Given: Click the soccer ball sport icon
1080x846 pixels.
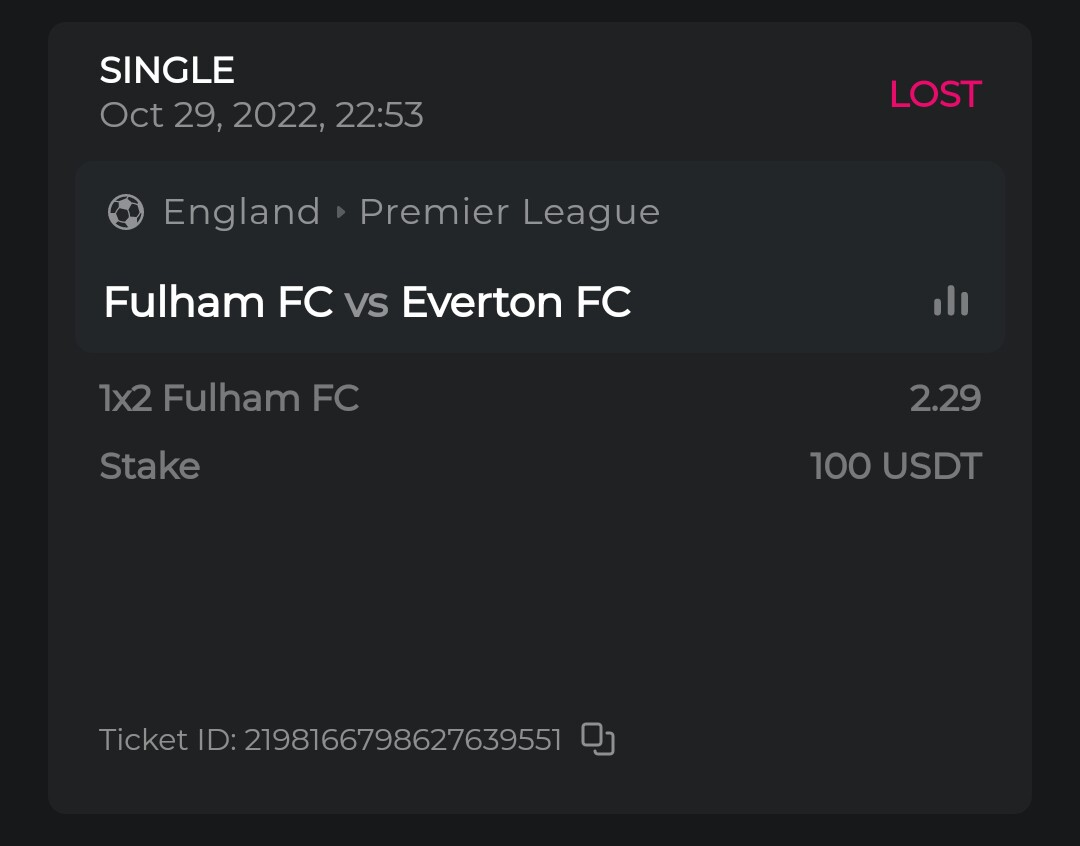Looking at the screenshot, I should [x=126, y=212].
